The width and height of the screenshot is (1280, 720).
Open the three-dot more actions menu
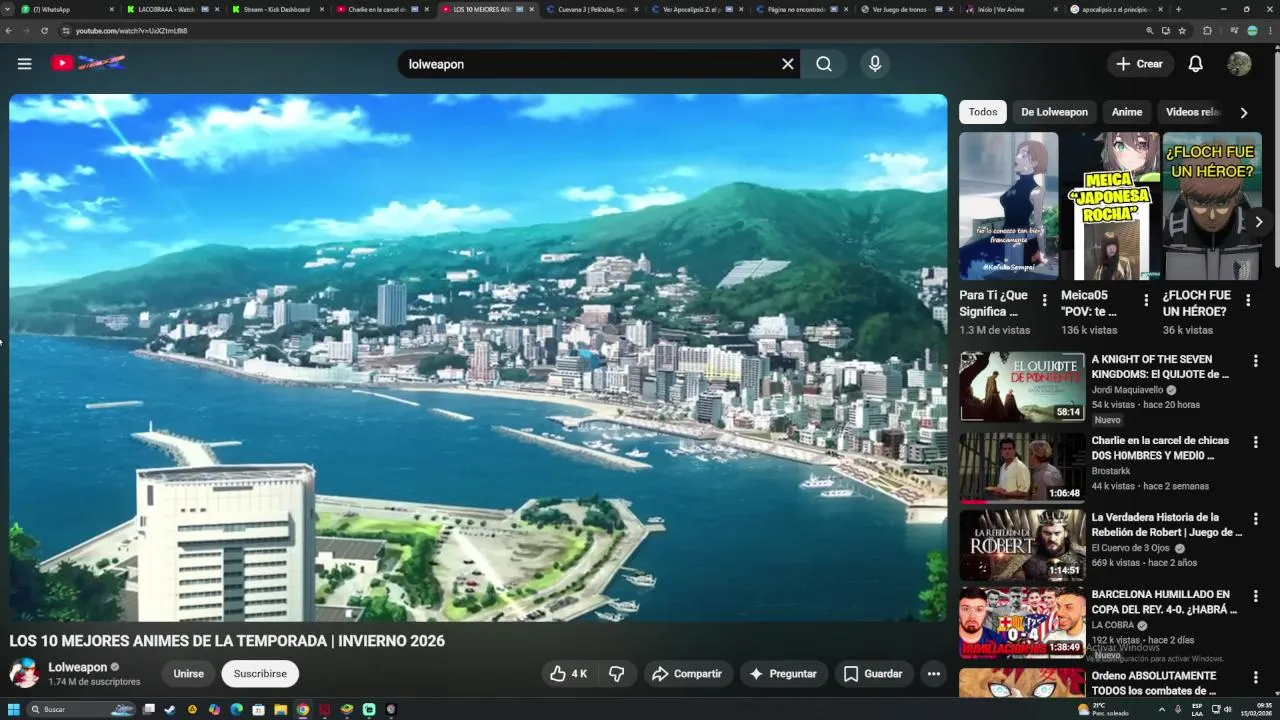(x=933, y=674)
